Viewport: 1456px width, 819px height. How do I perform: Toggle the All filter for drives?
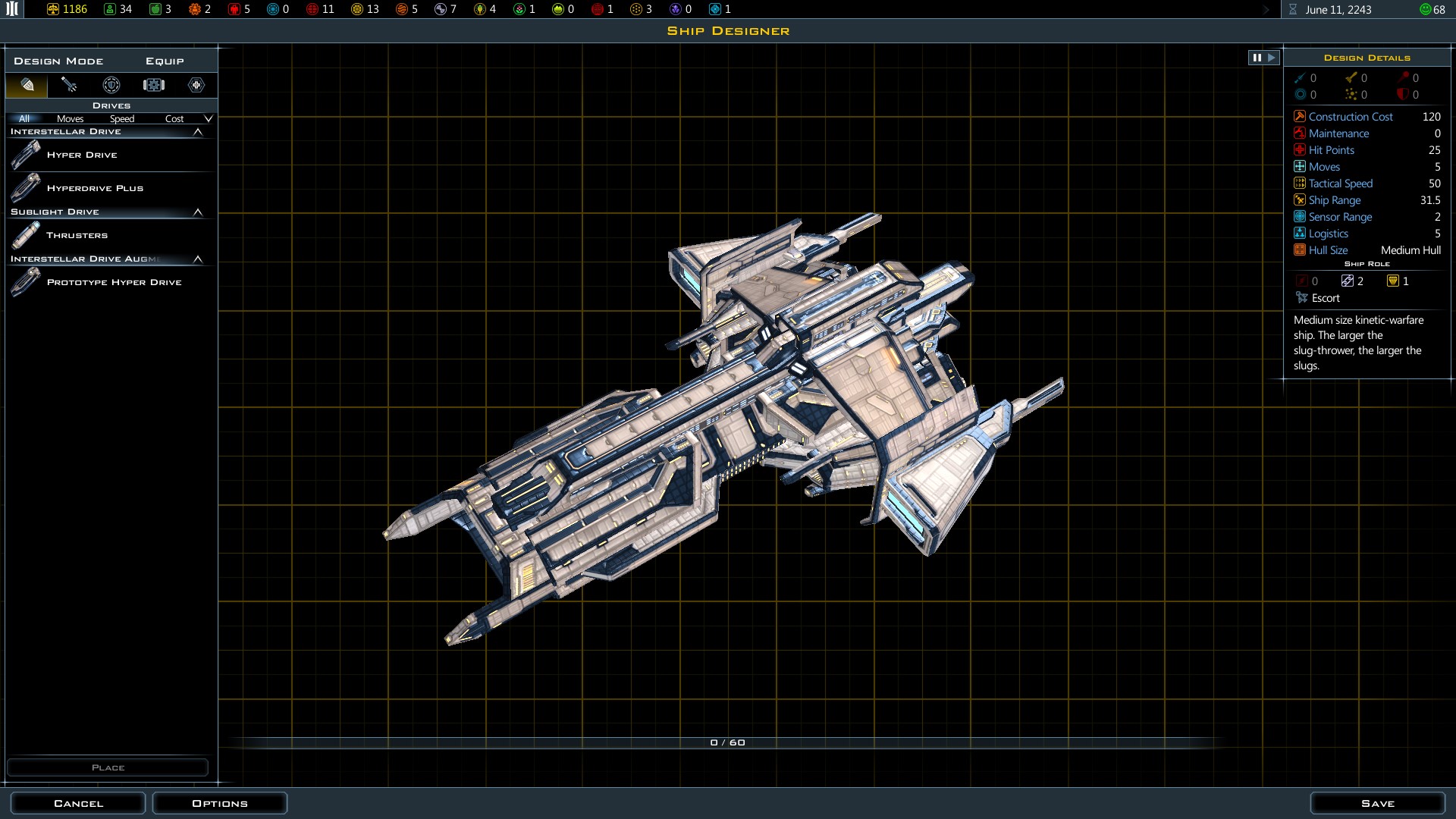24,119
